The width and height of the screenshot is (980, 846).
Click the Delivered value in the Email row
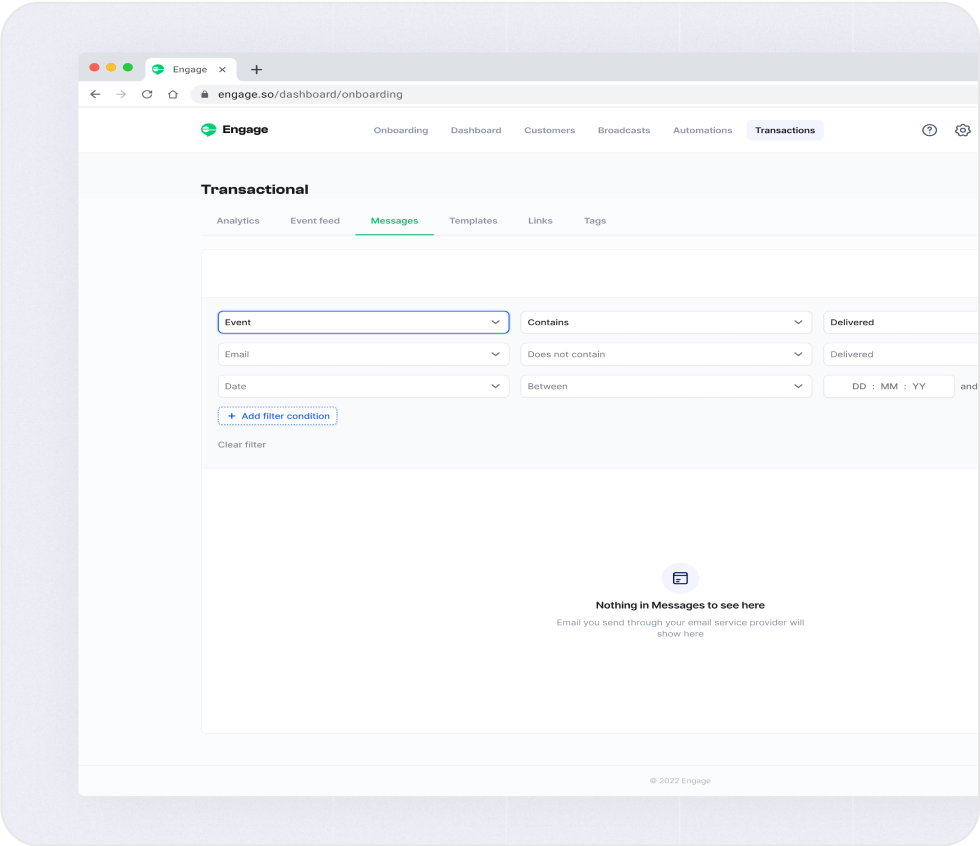[x=901, y=354]
